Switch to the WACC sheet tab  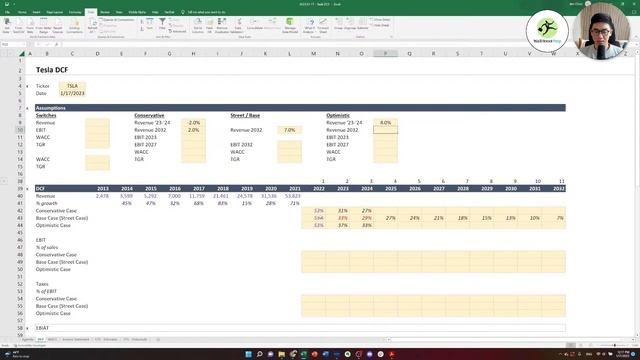52,340
